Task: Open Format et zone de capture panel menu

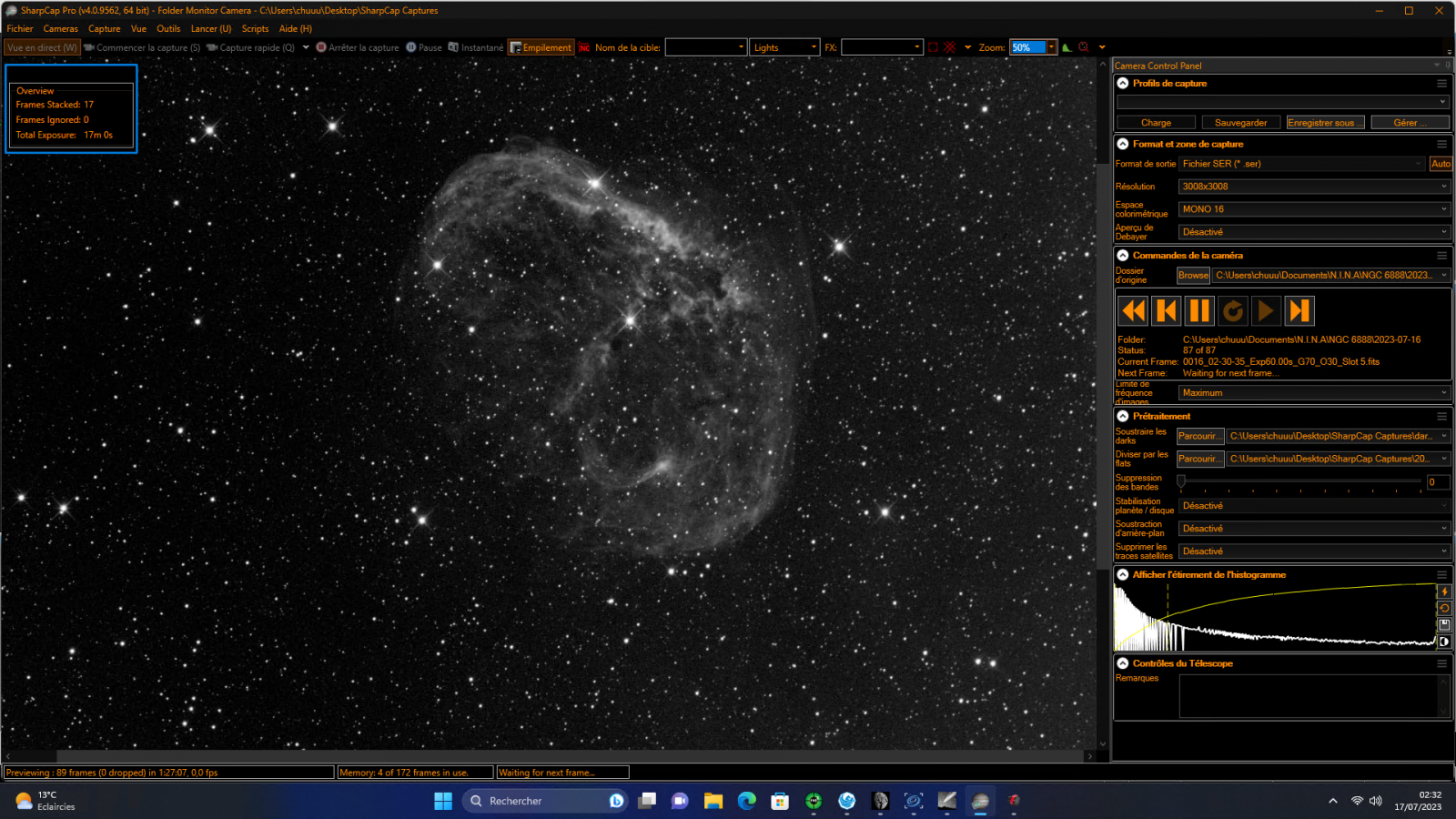Action: tap(1441, 144)
